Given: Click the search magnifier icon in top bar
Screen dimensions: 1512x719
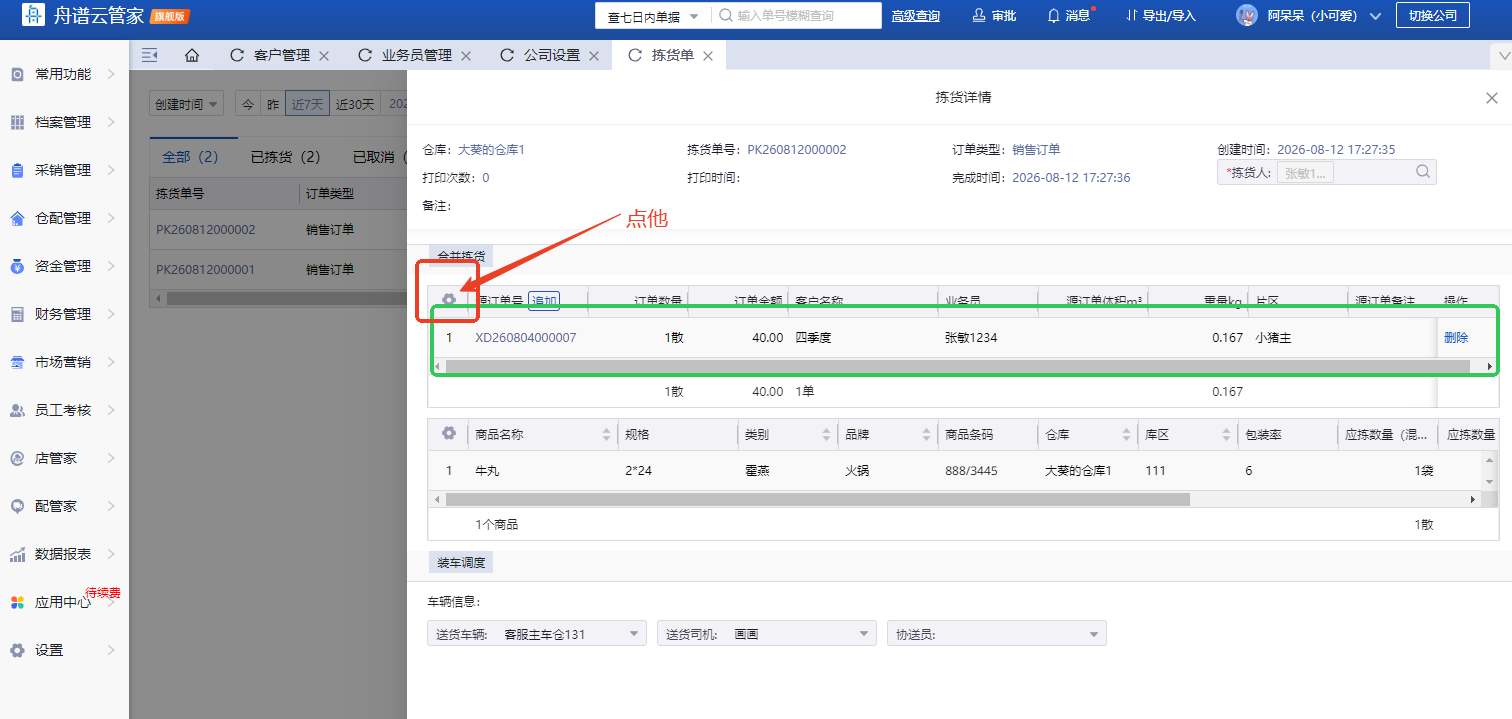Looking at the screenshot, I should (726, 16).
